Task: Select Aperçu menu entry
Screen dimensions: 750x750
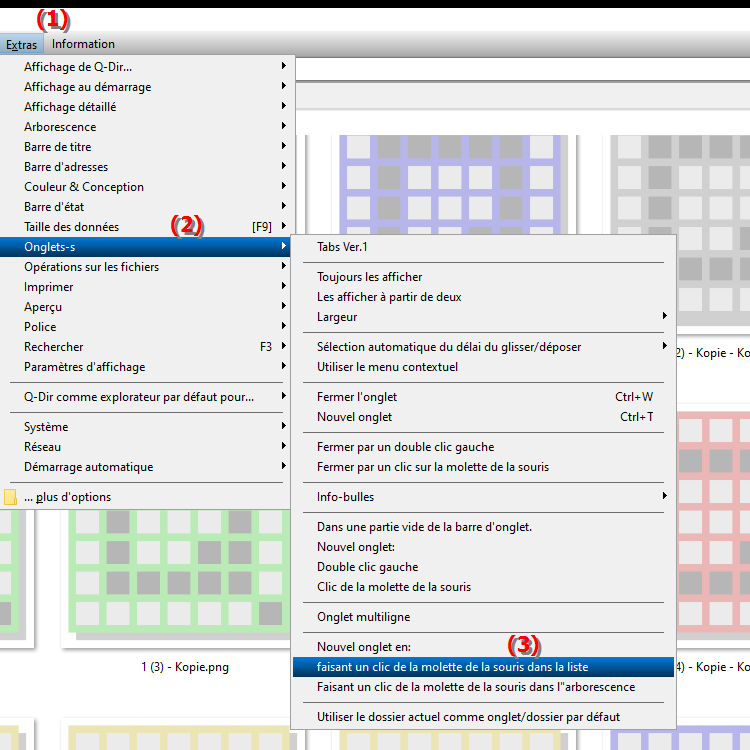Action: tap(147, 307)
